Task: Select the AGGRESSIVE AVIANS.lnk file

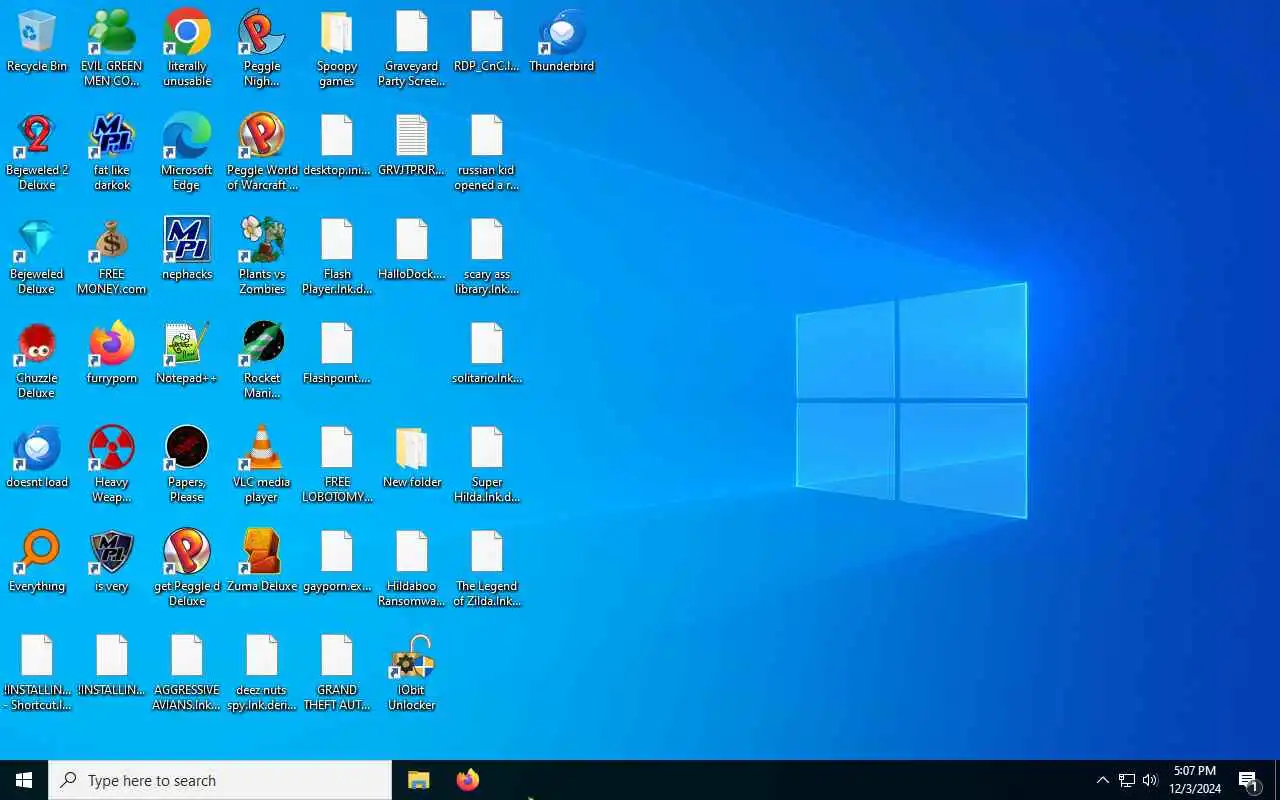Action: [x=187, y=672]
